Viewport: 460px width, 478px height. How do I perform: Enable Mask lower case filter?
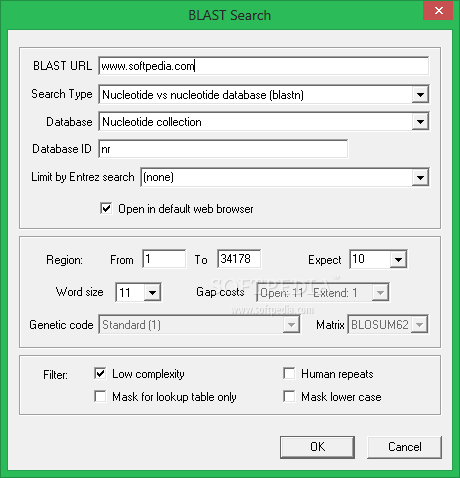click(289, 397)
